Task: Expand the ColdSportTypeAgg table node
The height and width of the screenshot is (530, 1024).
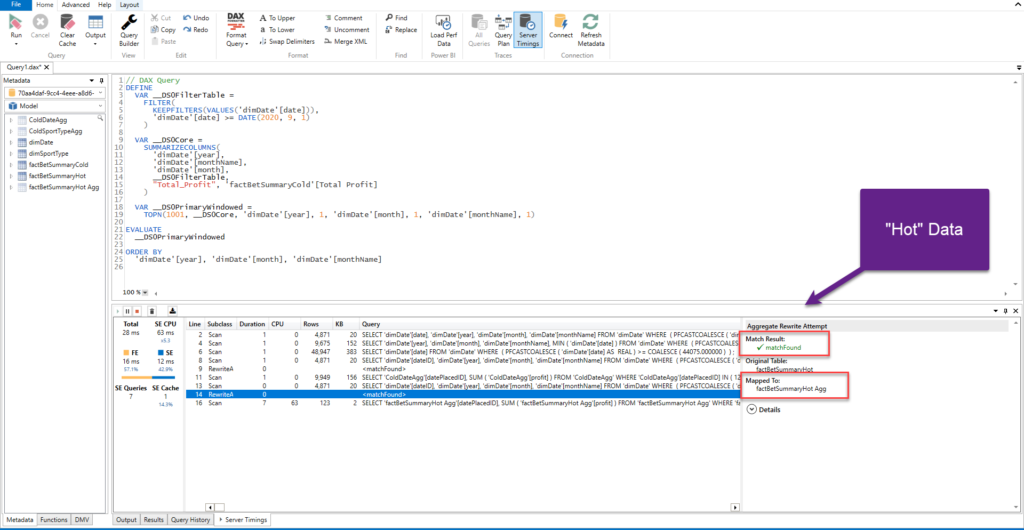Action: pyautogui.click(x=10, y=131)
